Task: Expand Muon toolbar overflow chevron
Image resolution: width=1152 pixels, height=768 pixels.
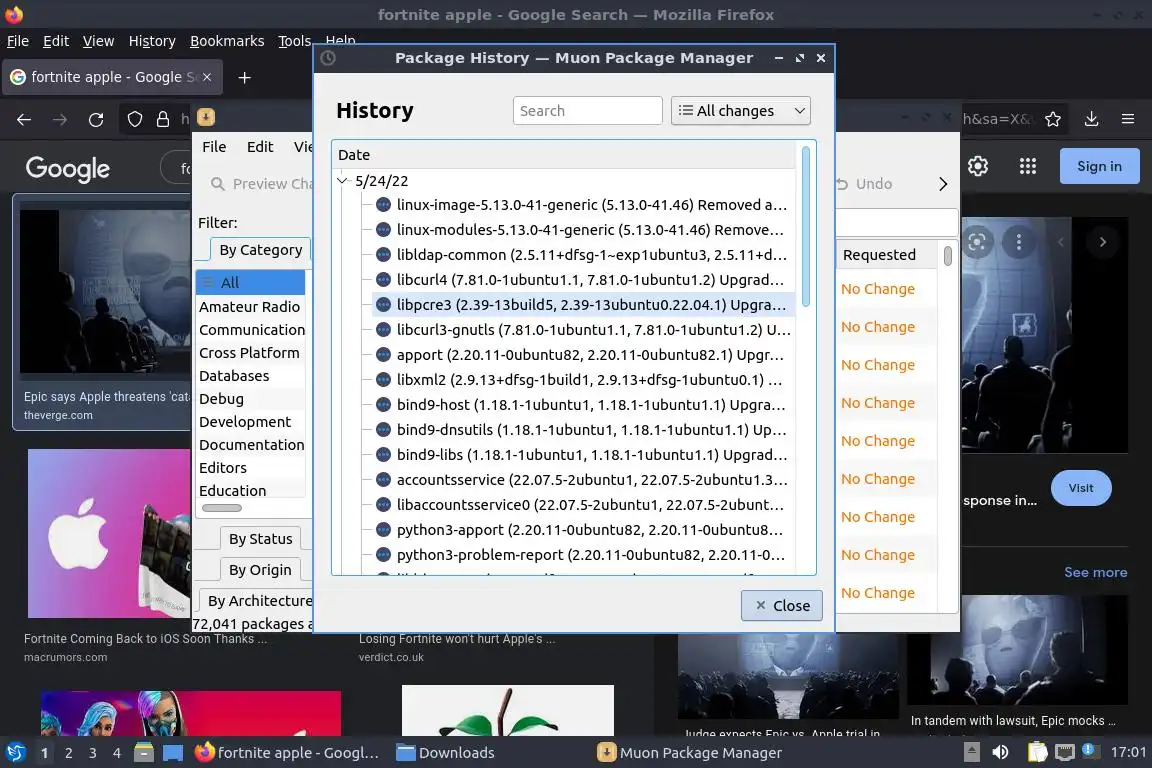Action: (x=943, y=184)
